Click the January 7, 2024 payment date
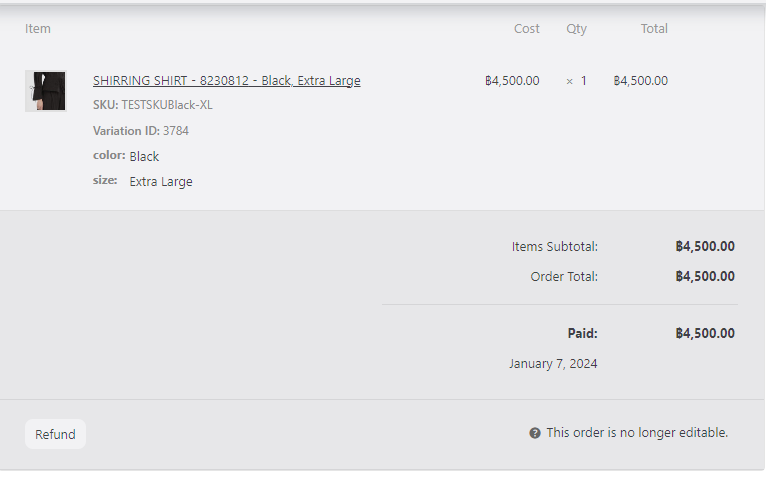The image size is (766, 480). (553, 364)
